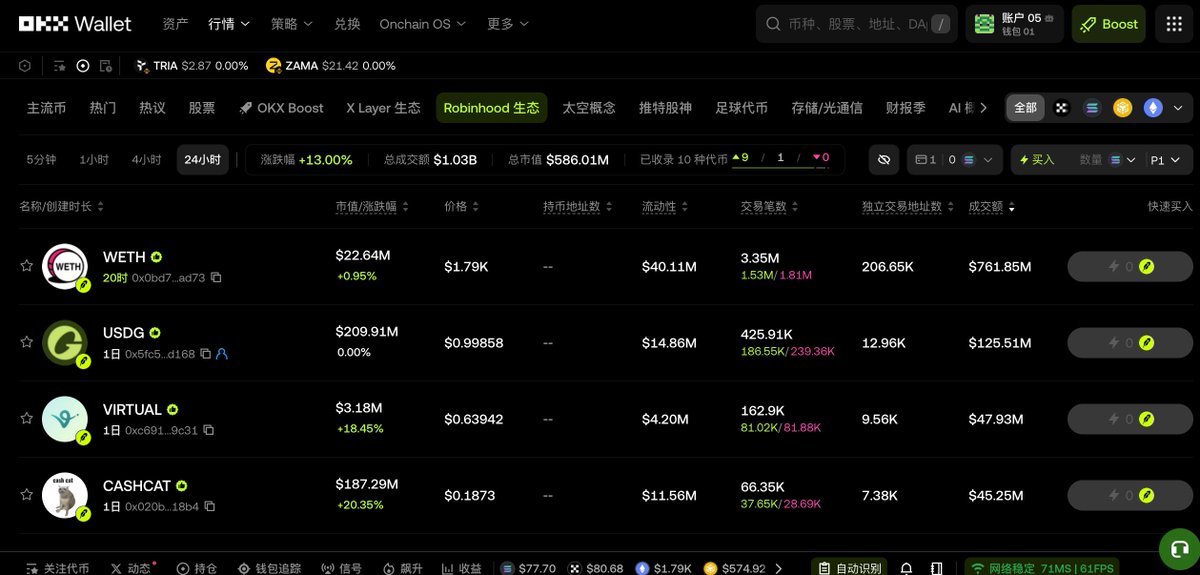1200x575 pixels.
Task: Open the notification bell in bottom bar
Action: coord(906,568)
